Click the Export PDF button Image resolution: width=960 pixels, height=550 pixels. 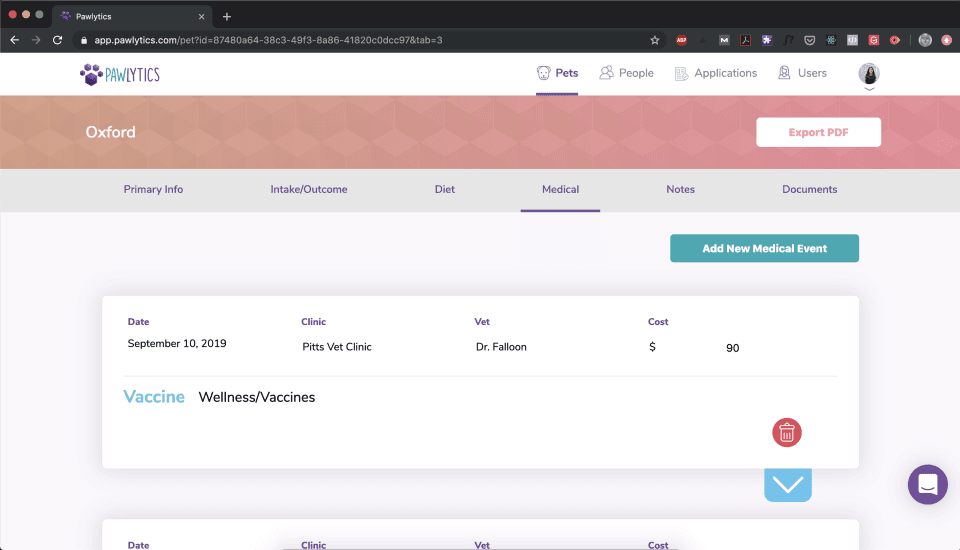coord(818,132)
